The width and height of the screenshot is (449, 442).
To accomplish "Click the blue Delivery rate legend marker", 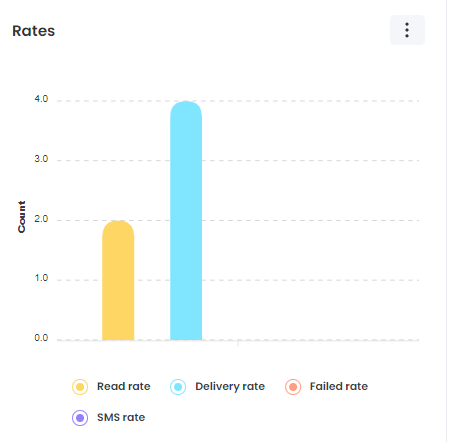I will point(178,387).
